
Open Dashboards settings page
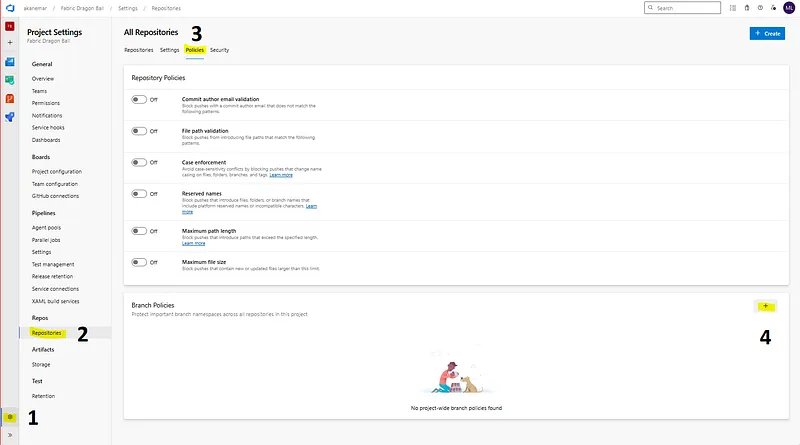pyautogui.click(x=46, y=140)
